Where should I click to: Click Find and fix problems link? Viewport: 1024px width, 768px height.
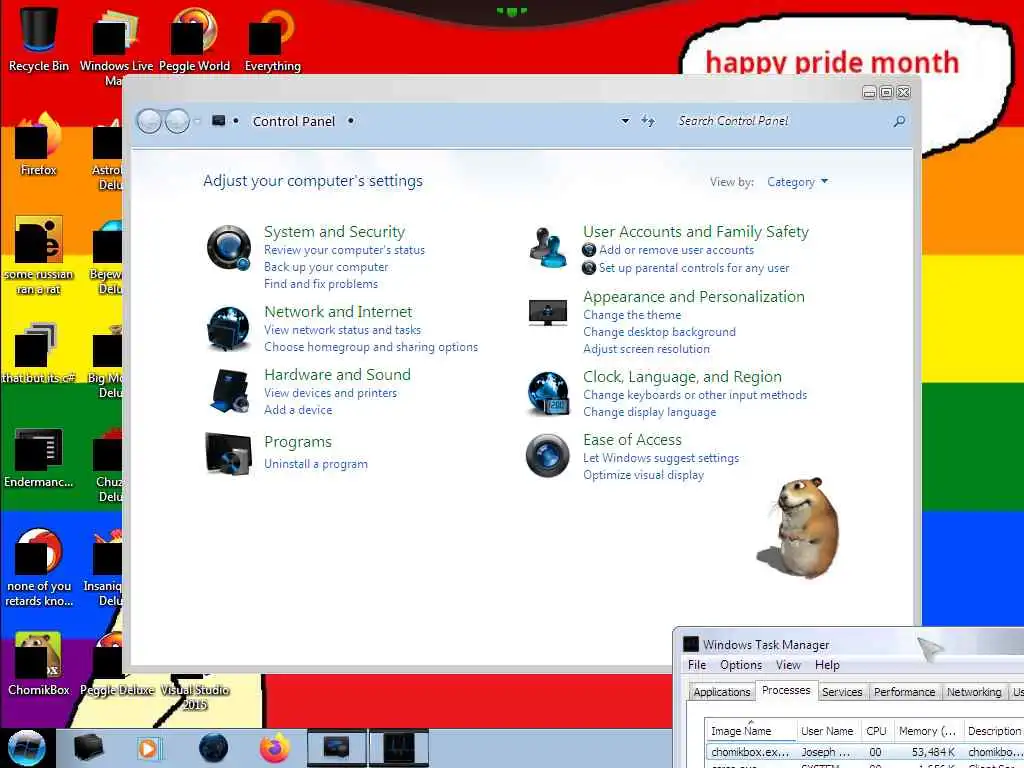(321, 284)
